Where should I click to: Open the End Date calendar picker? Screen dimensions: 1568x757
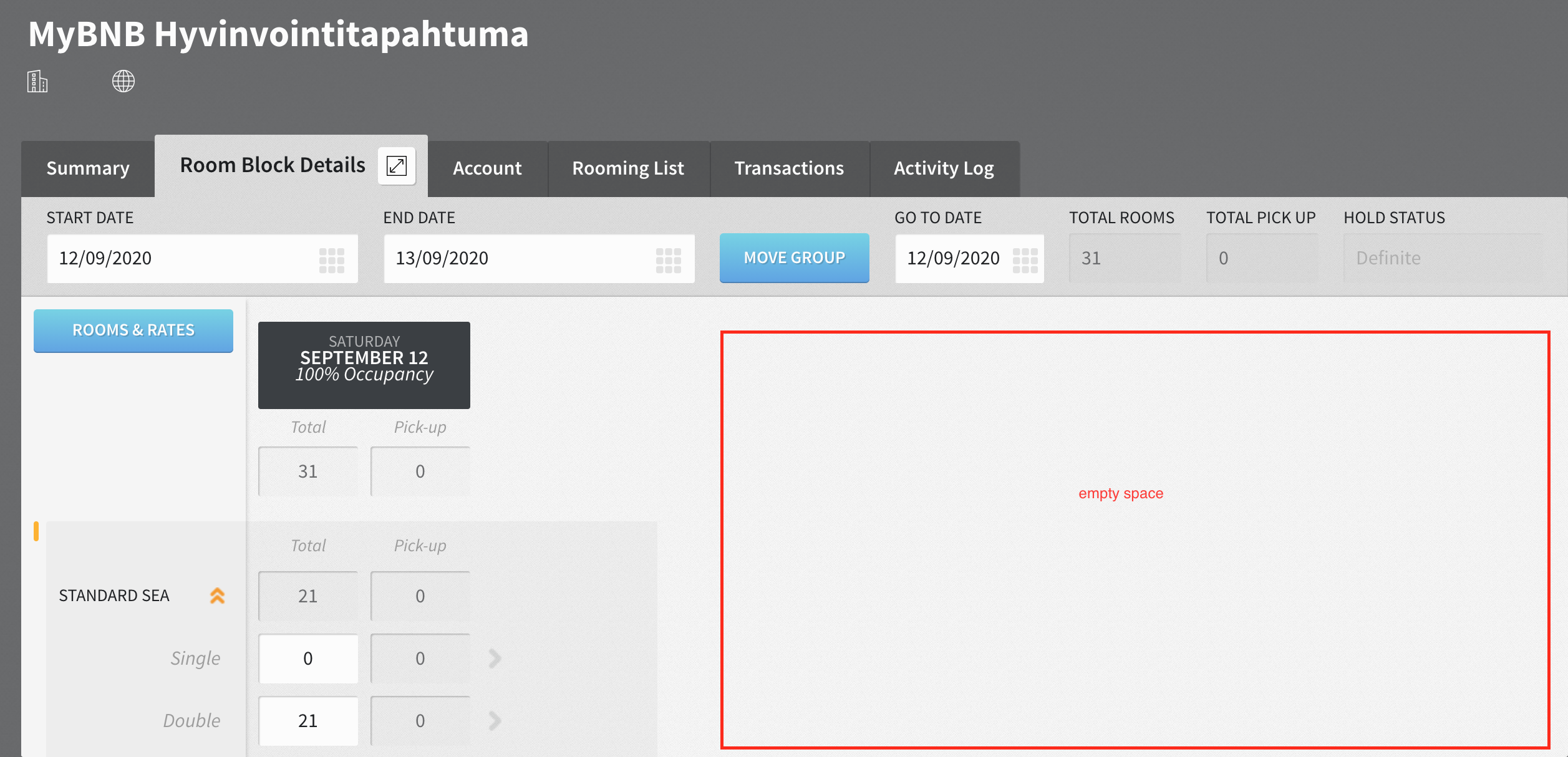(x=668, y=259)
